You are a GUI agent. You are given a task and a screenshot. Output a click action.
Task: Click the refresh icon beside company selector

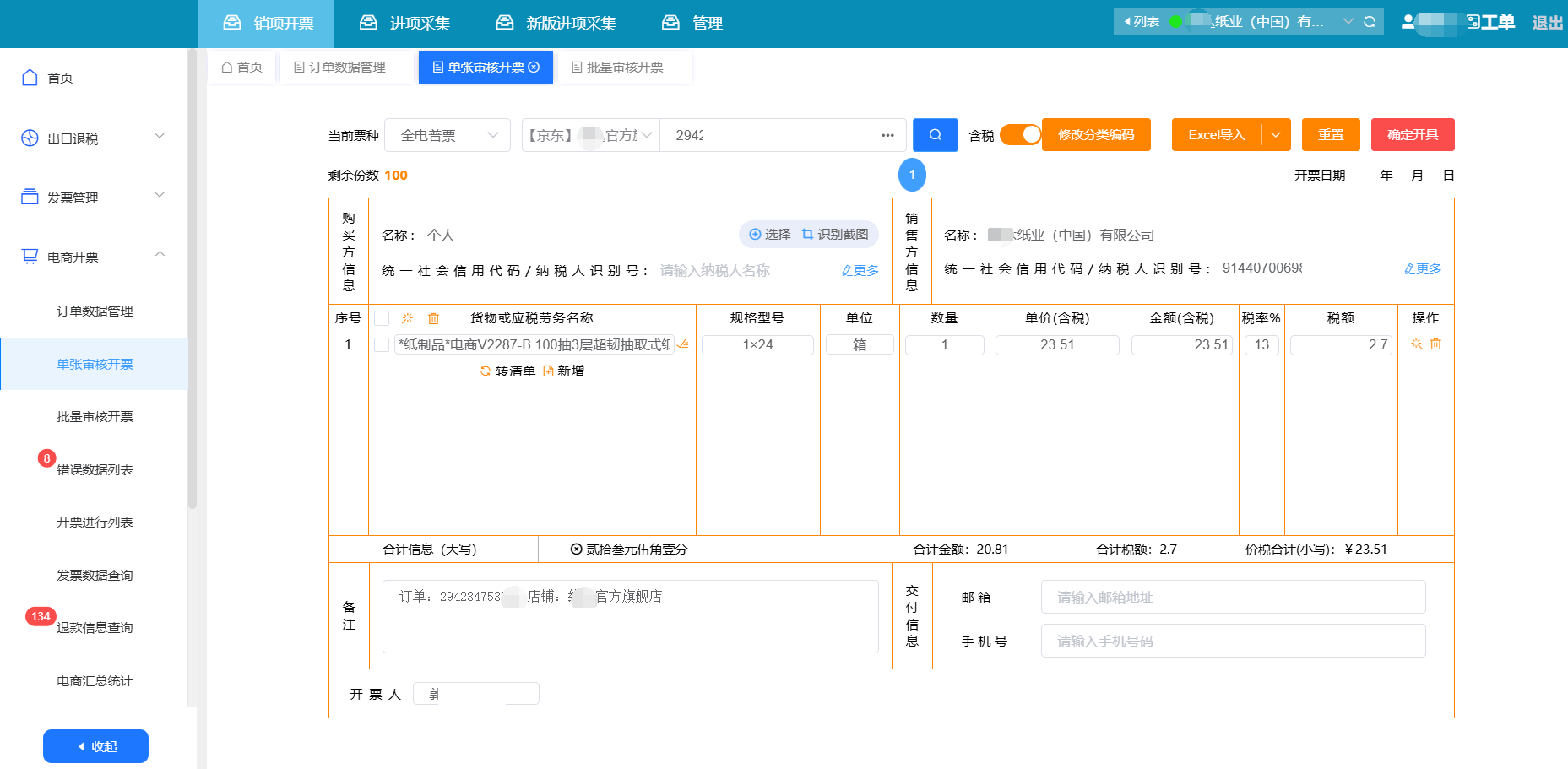click(1370, 22)
